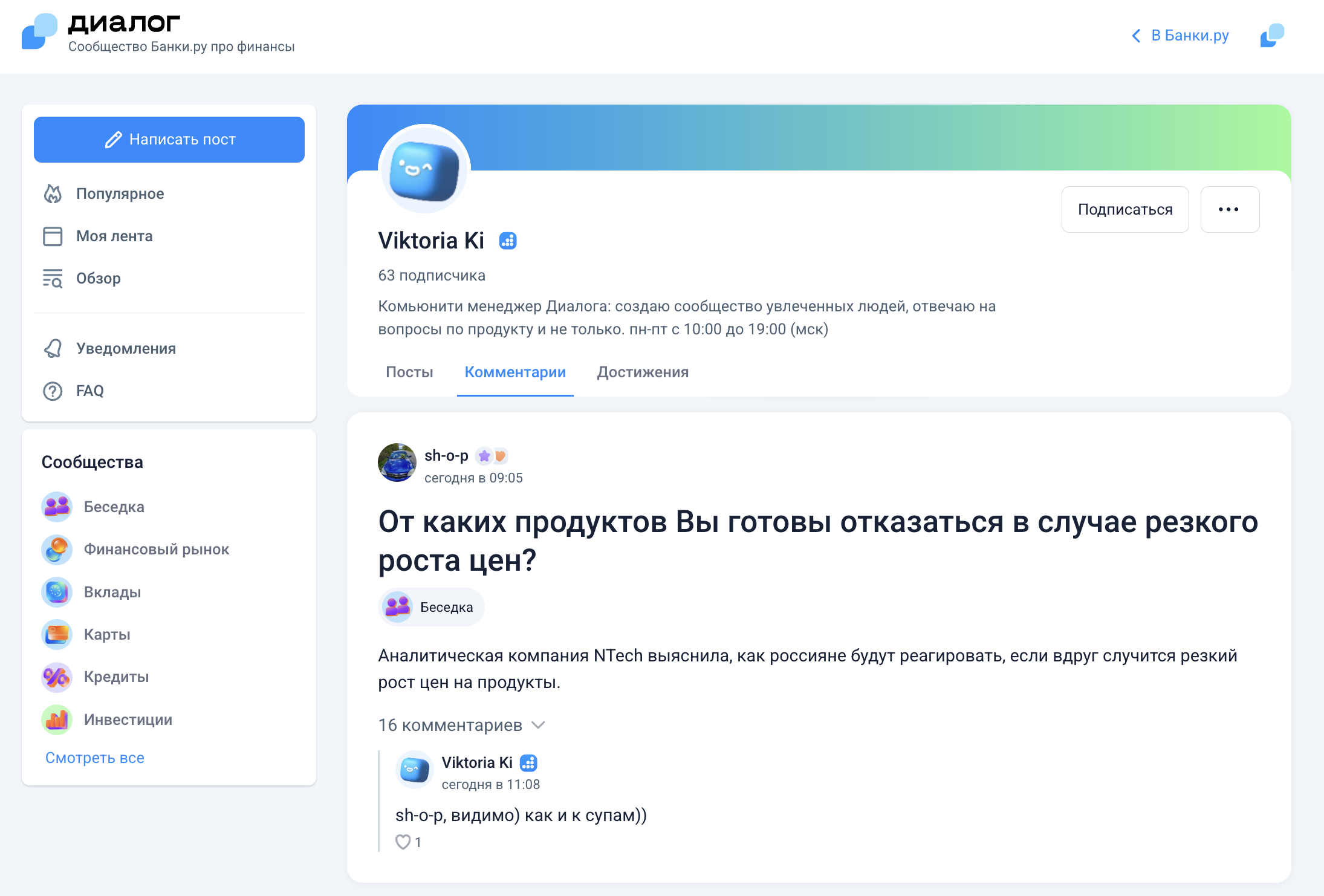Open the three-dots profile options menu
1324x896 pixels.
(x=1229, y=210)
